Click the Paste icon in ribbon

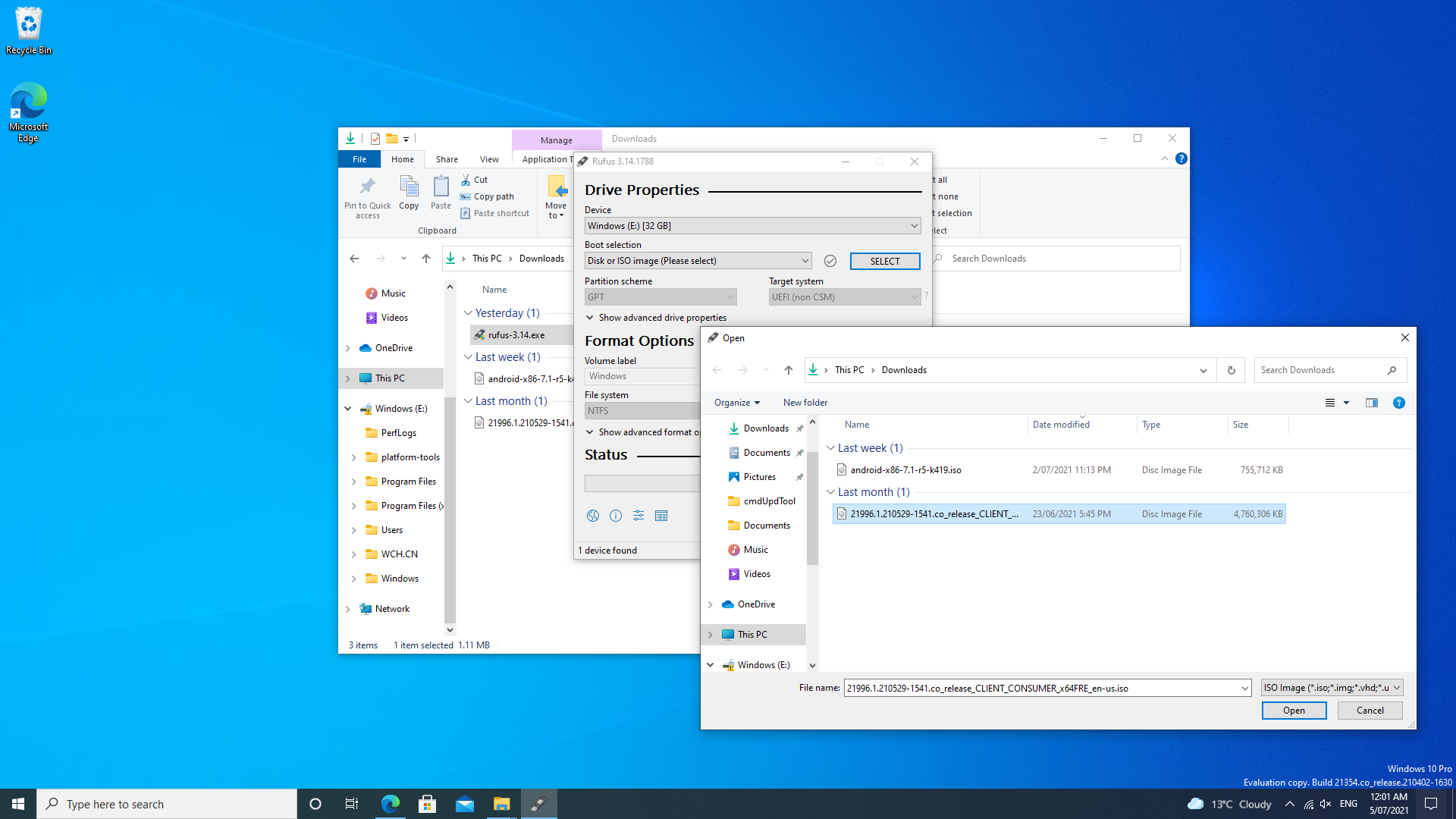pos(441,193)
